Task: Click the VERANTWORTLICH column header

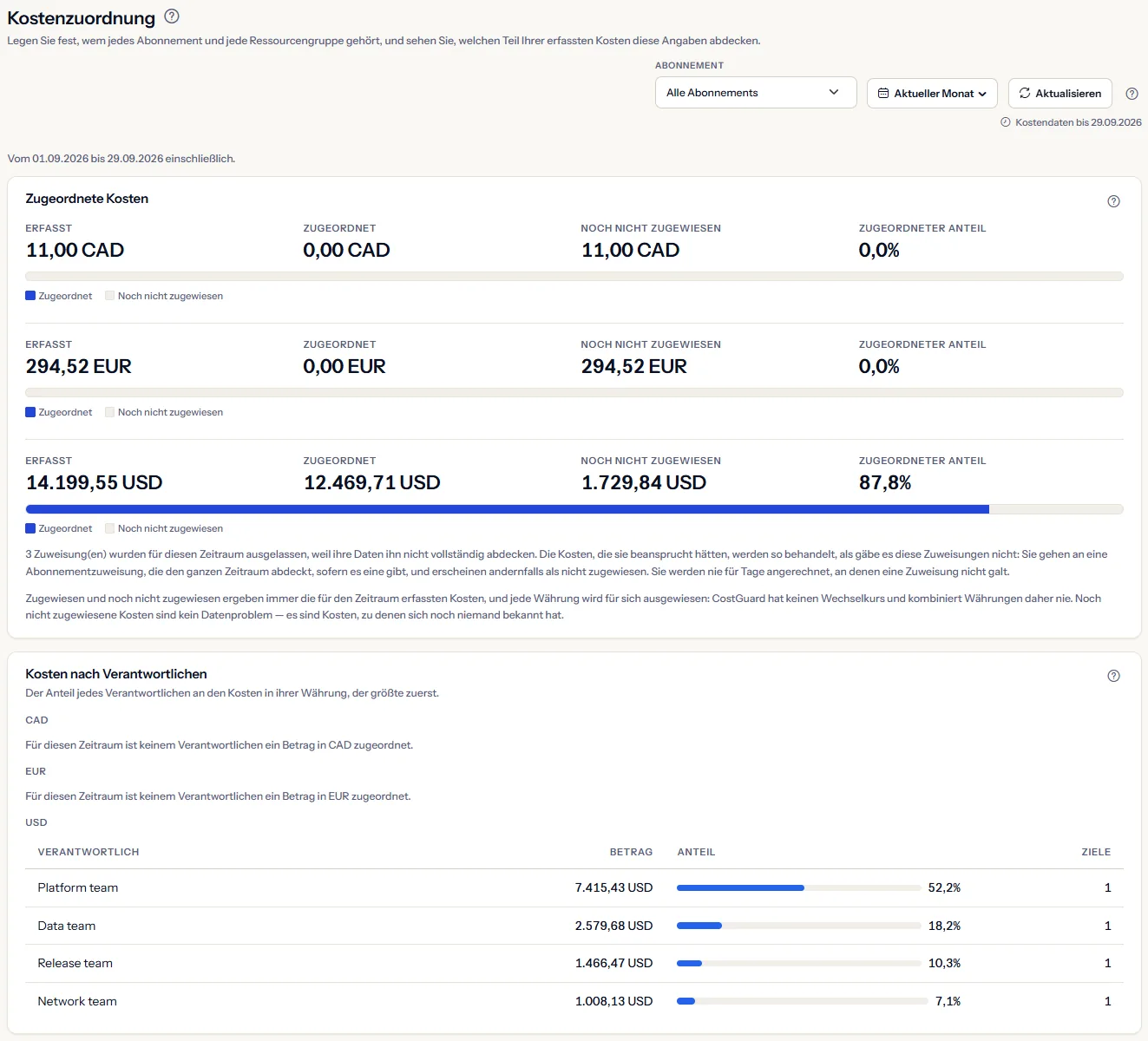Action: [89, 852]
